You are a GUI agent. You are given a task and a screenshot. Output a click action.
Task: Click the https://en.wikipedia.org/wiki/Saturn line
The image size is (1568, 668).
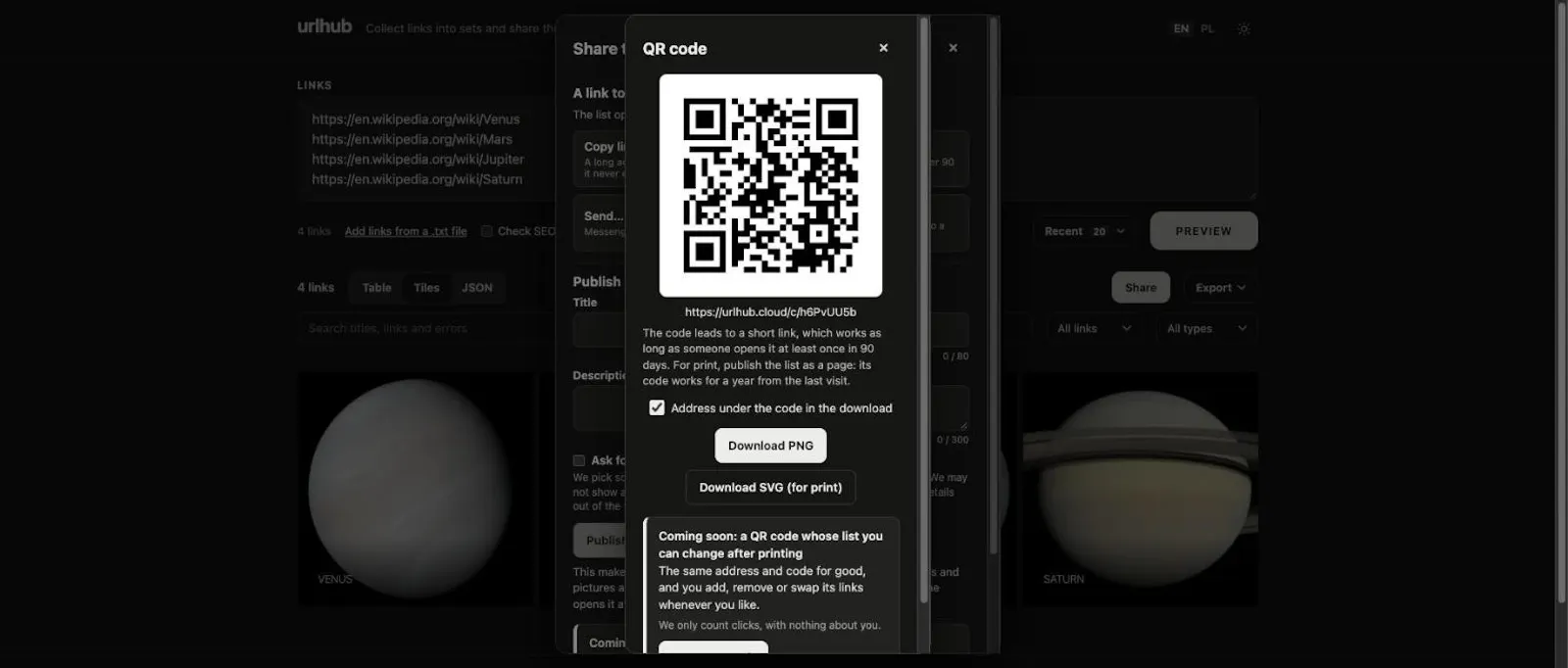[x=416, y=179]
